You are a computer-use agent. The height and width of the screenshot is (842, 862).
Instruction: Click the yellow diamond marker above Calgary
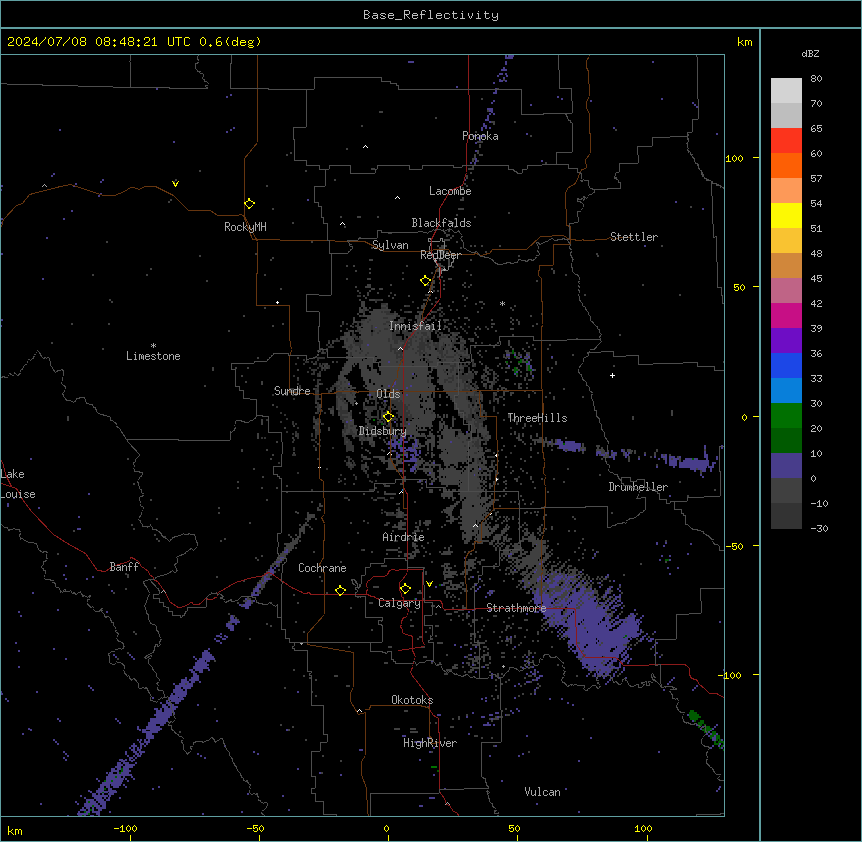[x=405, y=589]
